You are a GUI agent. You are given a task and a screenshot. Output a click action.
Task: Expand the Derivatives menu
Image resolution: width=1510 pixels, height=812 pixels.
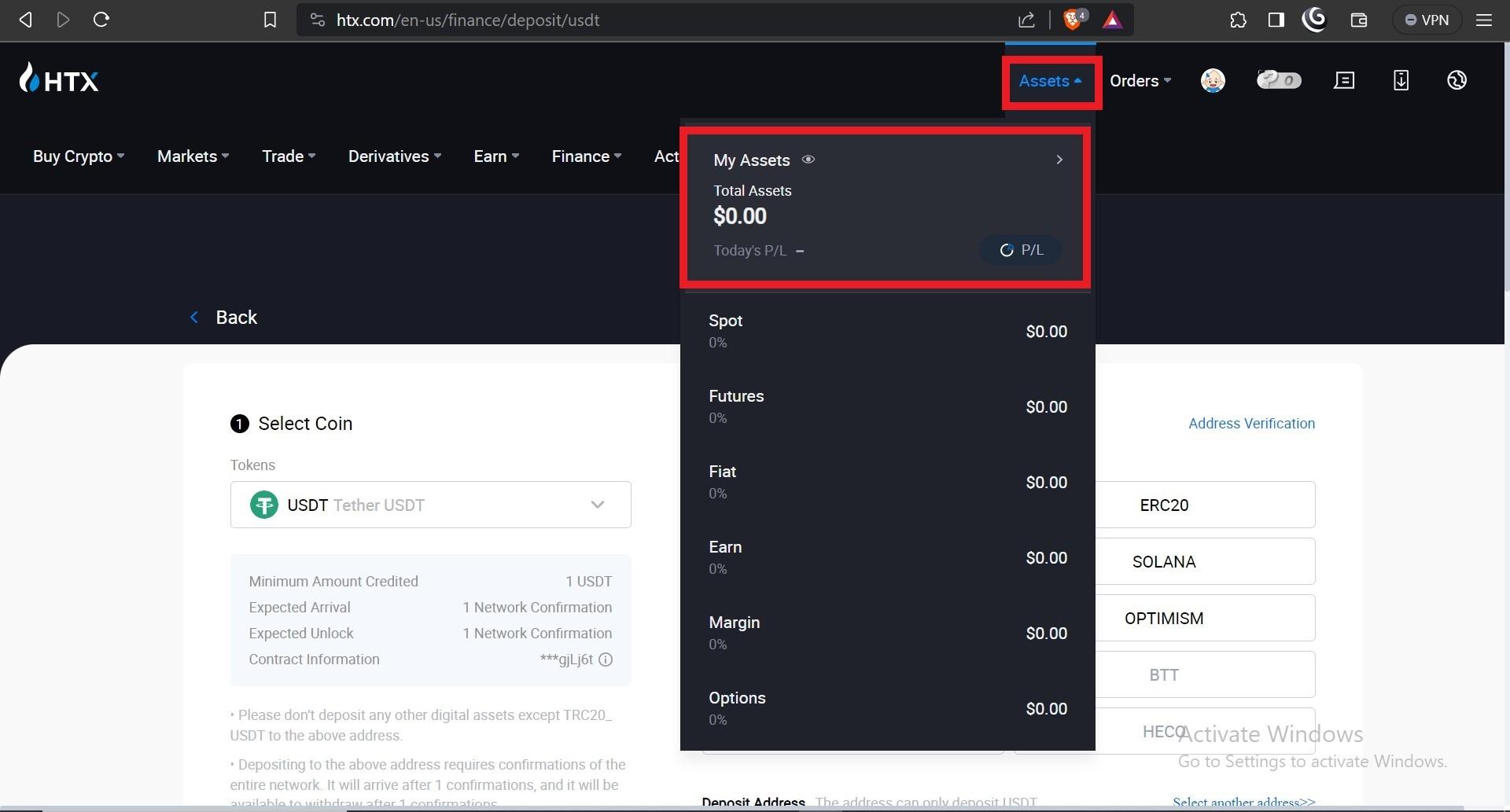(395, 156)
